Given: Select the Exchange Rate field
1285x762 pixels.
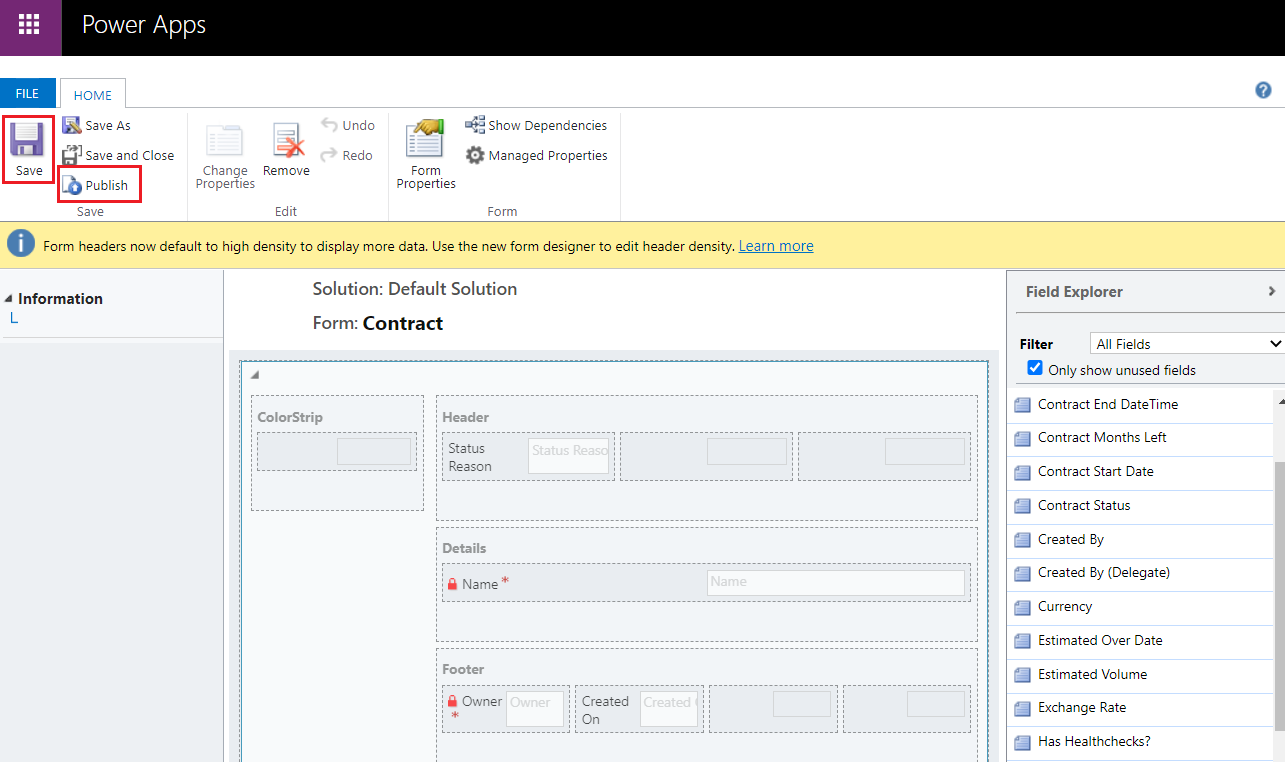Looking at the screenshot, I should [x=1140, y=707].
